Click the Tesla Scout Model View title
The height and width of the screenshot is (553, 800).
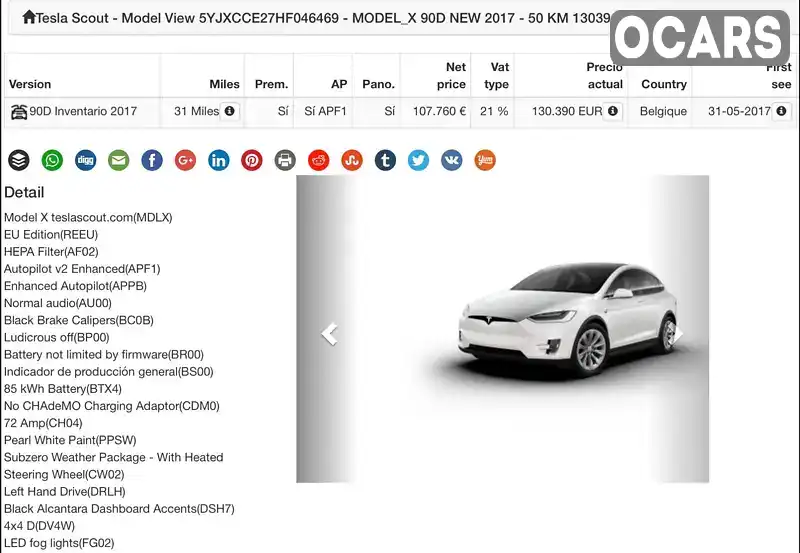tap(322, 18)
